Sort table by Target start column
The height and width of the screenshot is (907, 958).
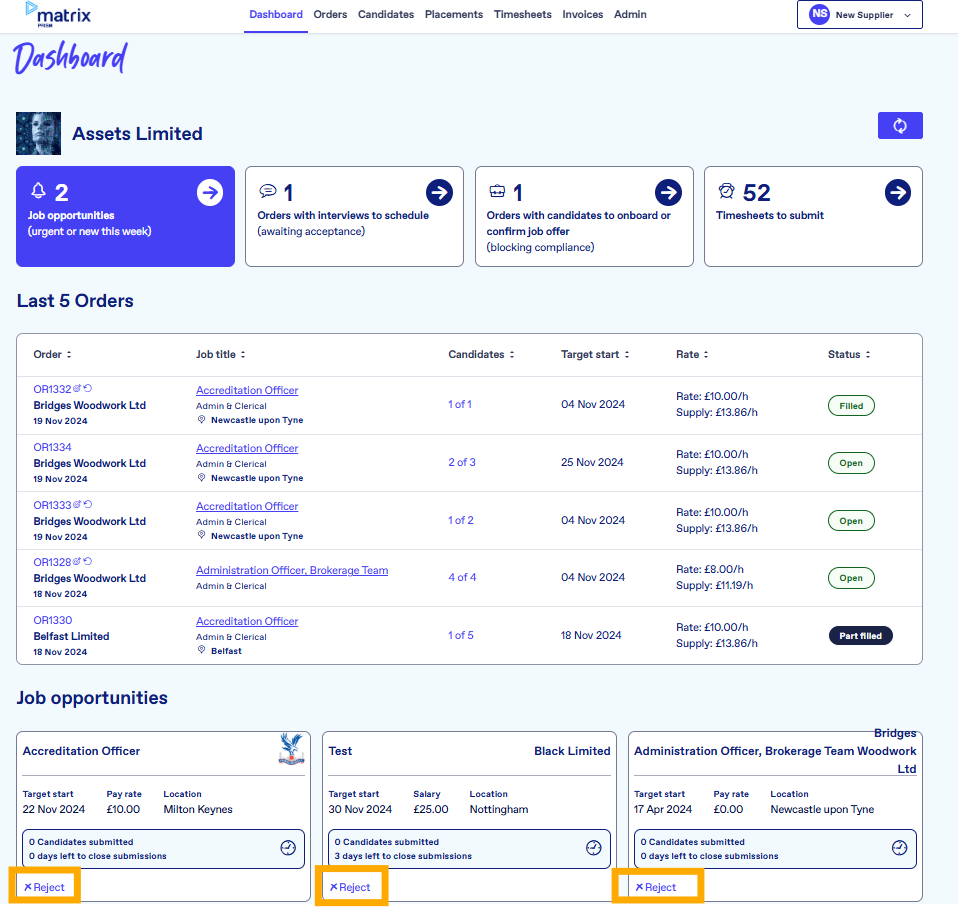tap(595, 354)
